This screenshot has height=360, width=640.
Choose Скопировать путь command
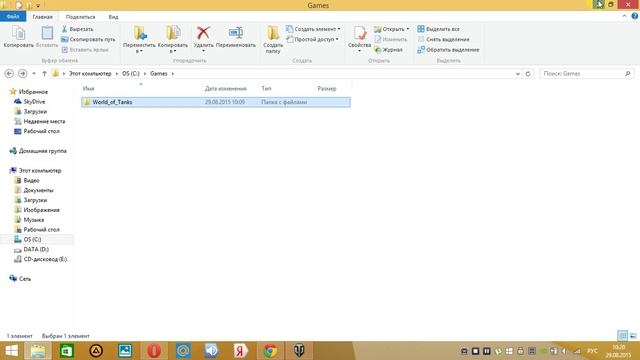88,39
